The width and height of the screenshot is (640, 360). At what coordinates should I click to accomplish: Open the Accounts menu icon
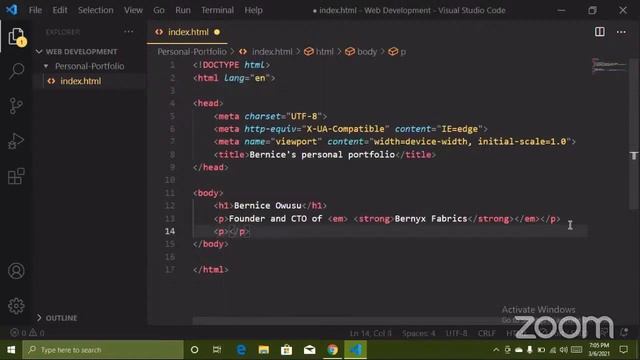16,271
